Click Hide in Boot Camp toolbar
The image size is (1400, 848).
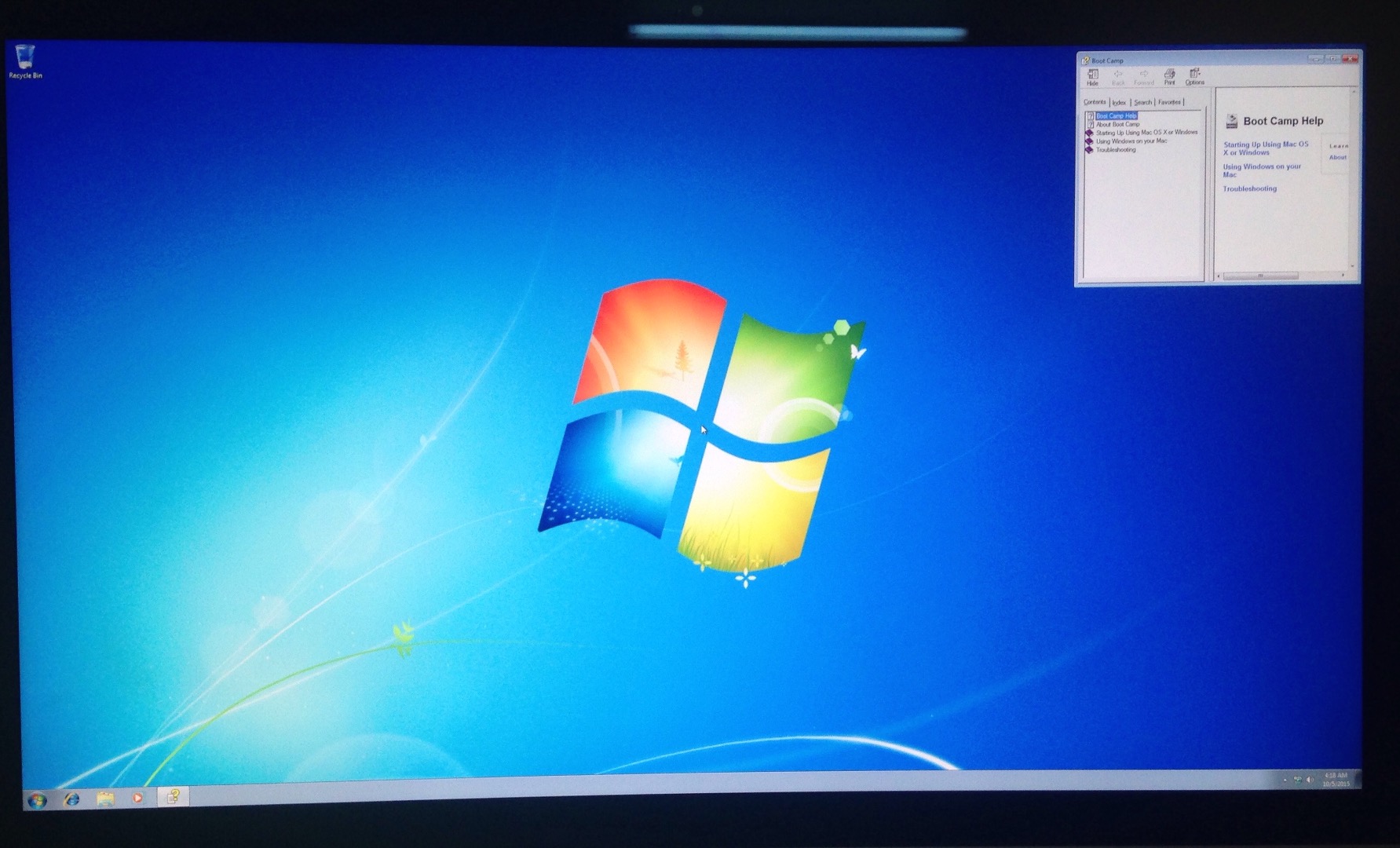pos(1092,77)
